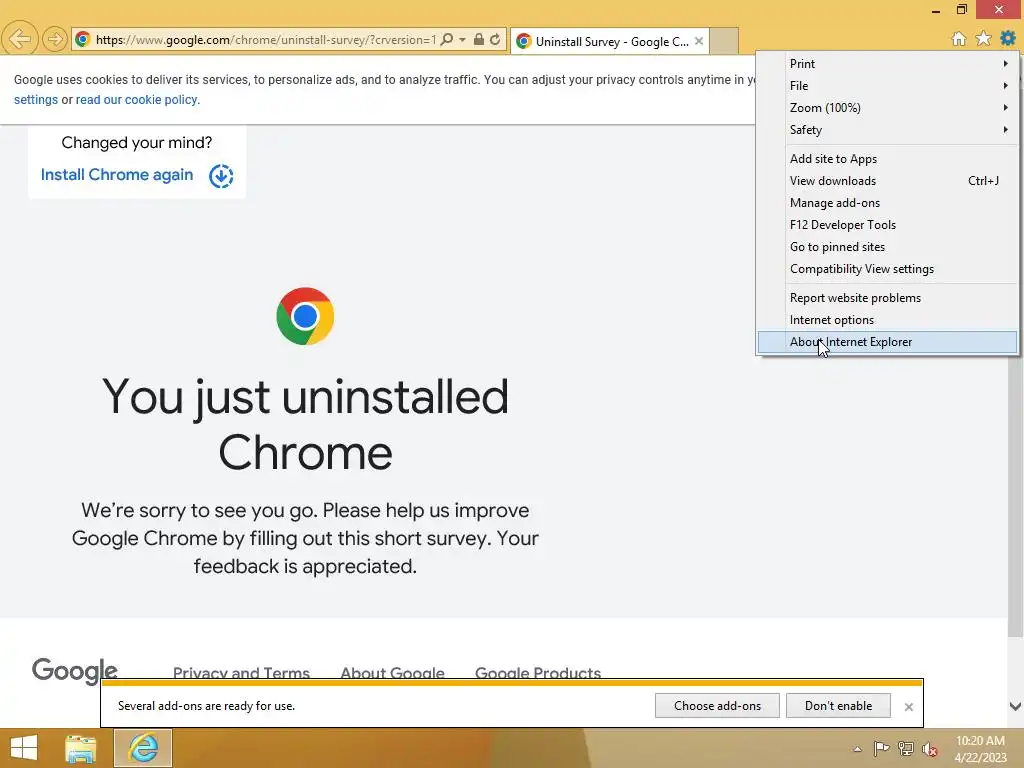
Task: Click the URL address field
Action: pyautogui.click(x=265, y=40)
